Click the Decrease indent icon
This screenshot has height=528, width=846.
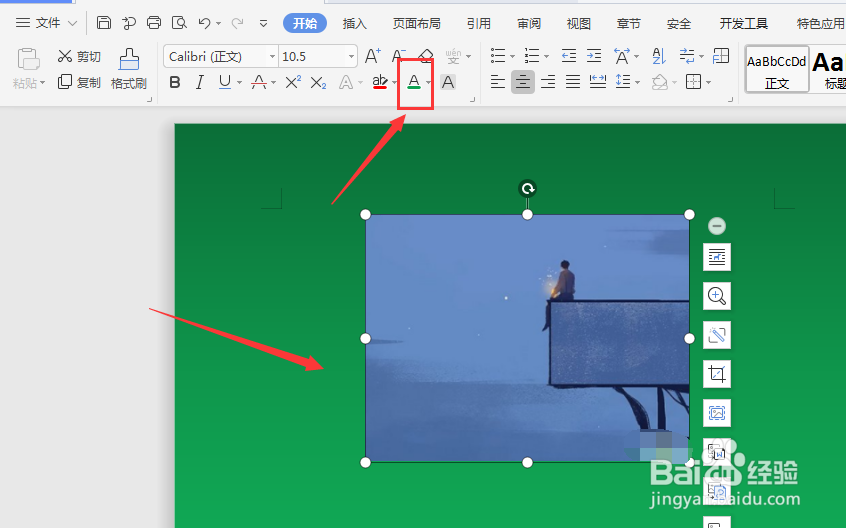[569, 56]
